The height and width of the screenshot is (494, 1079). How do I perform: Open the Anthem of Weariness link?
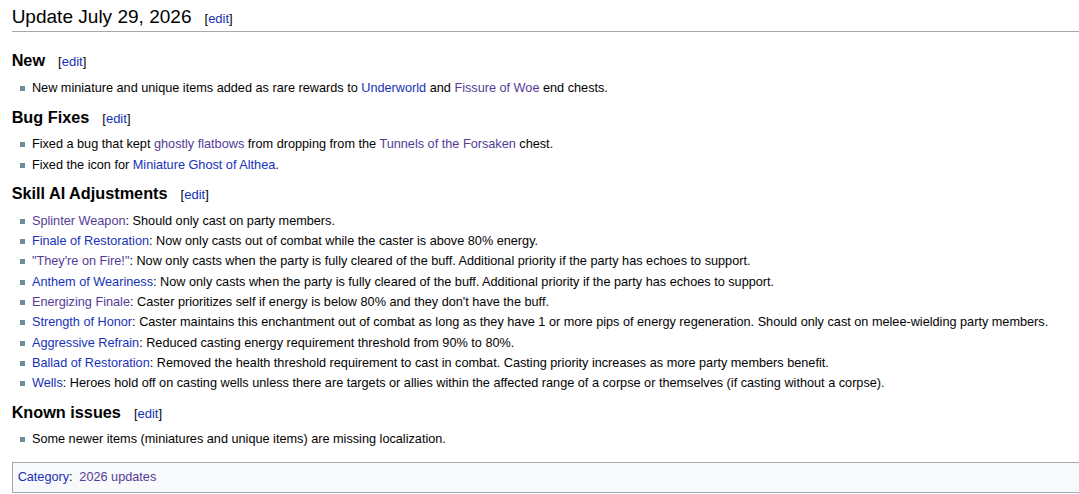[x=92, y=282]
